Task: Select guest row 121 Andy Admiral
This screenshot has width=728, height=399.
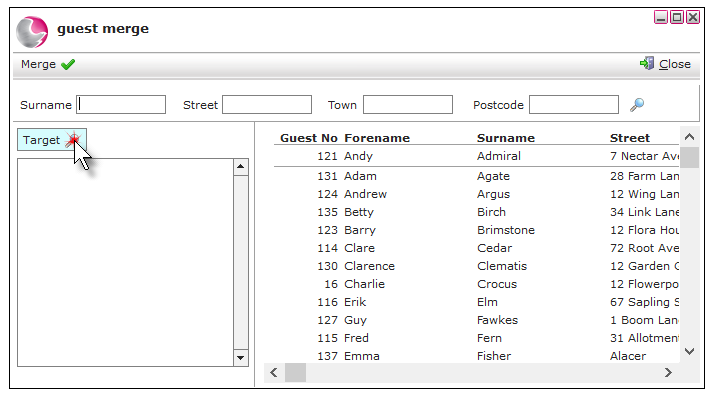Action: click(476, 156)
